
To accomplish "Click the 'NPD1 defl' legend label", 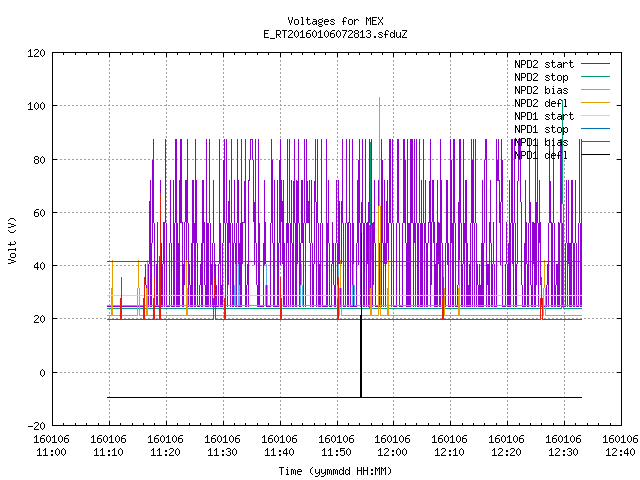I will 541,156.
